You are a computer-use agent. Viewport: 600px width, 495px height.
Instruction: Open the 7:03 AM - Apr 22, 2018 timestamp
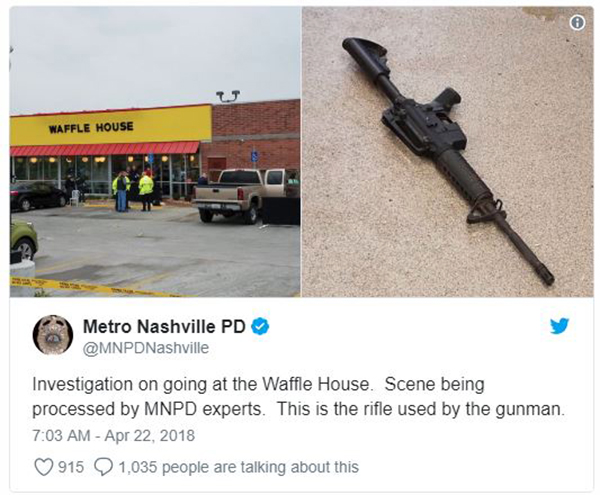[114, 436]
